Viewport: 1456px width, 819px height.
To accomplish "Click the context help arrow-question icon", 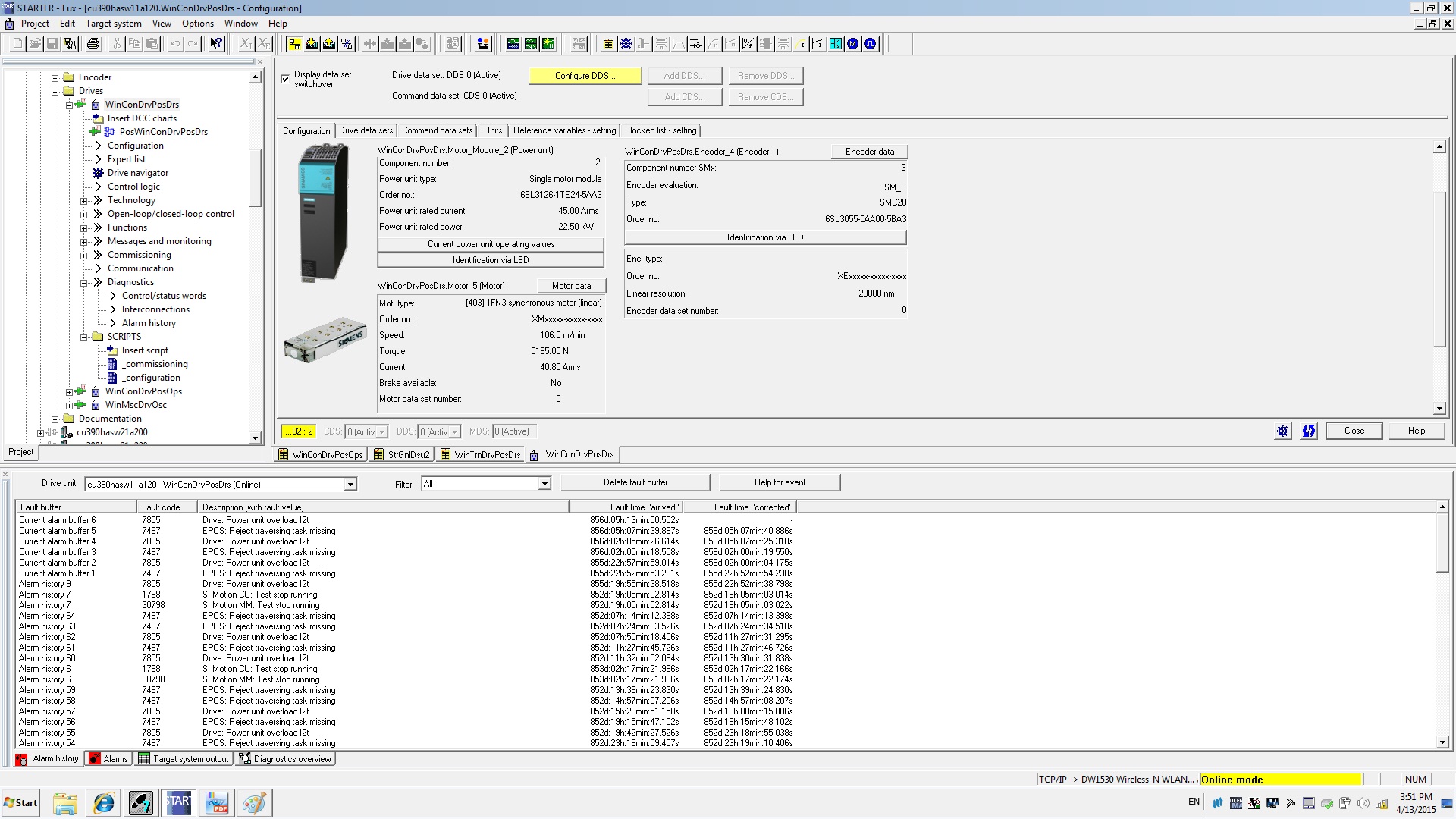I will tap(216, 44).
